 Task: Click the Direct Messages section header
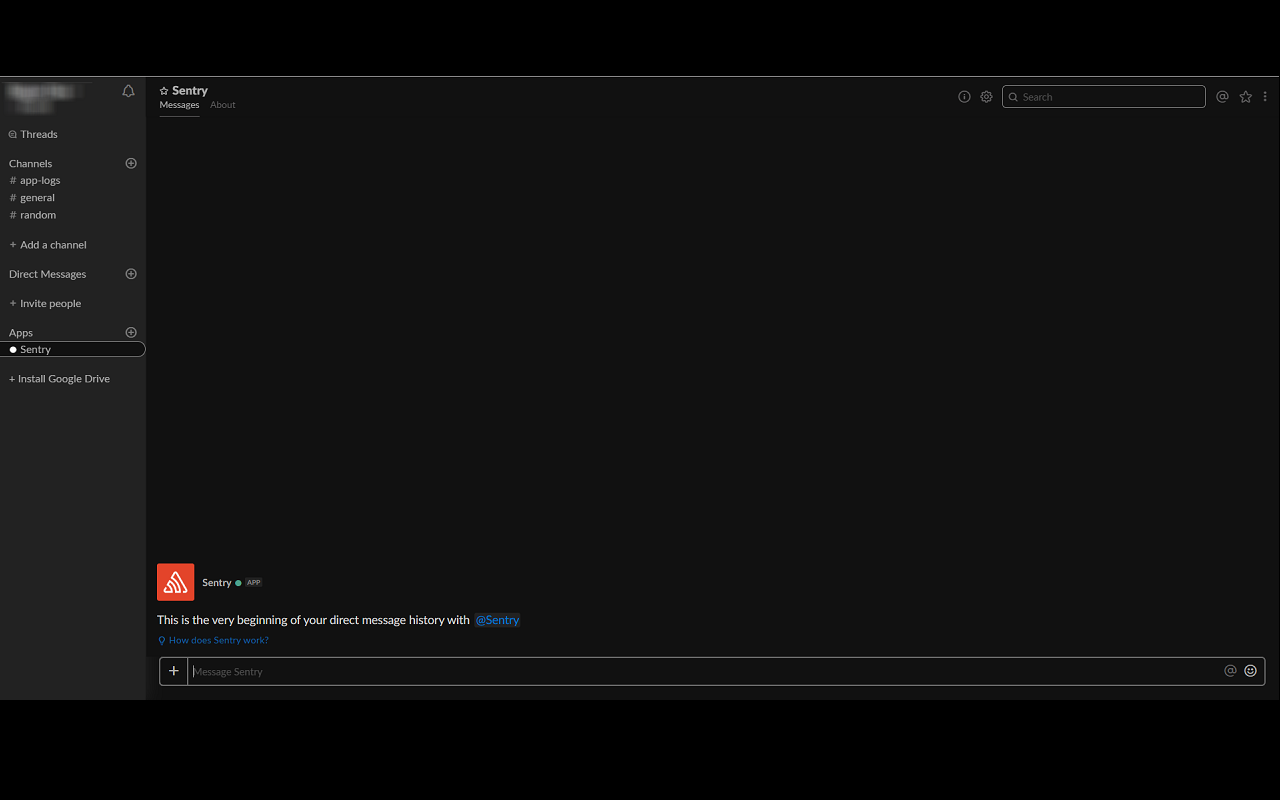(x=47, y=274)
